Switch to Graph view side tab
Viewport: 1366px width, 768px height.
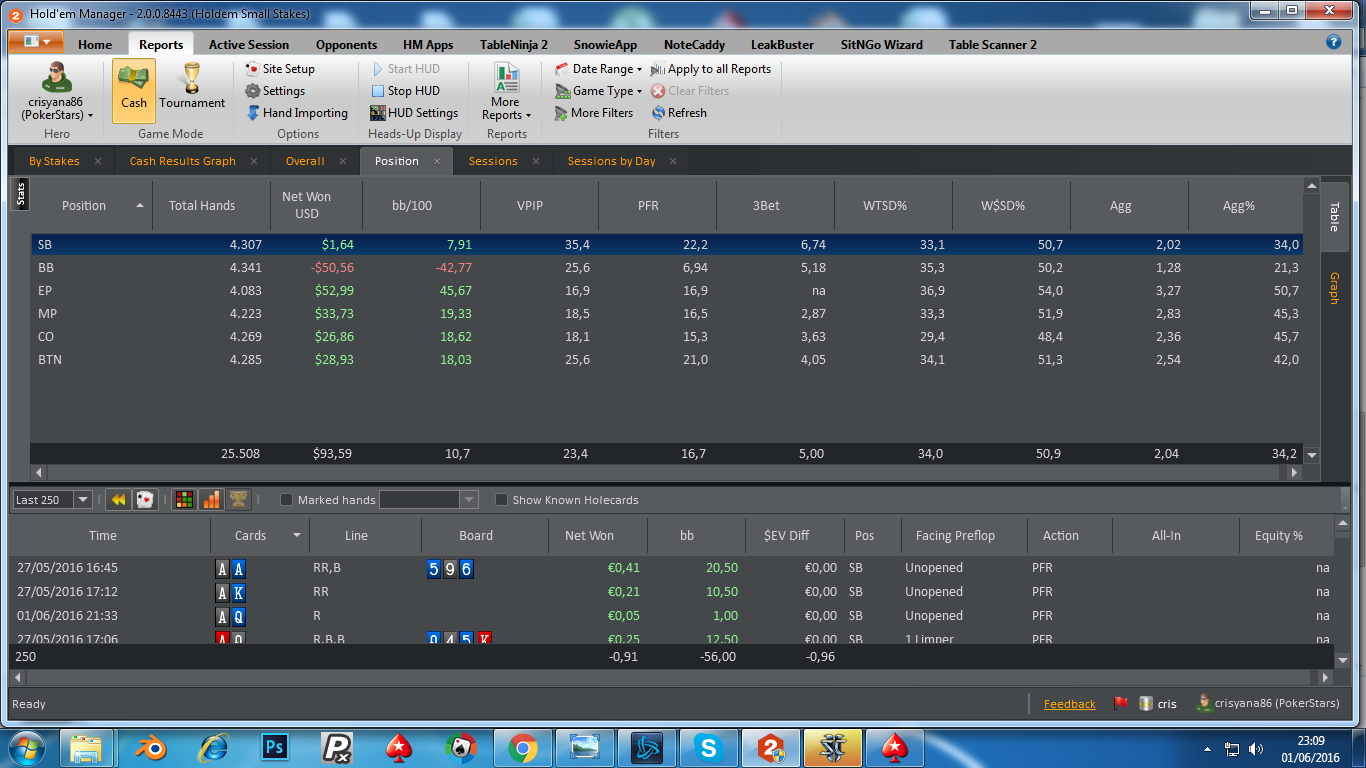(x=1333, y=287)
